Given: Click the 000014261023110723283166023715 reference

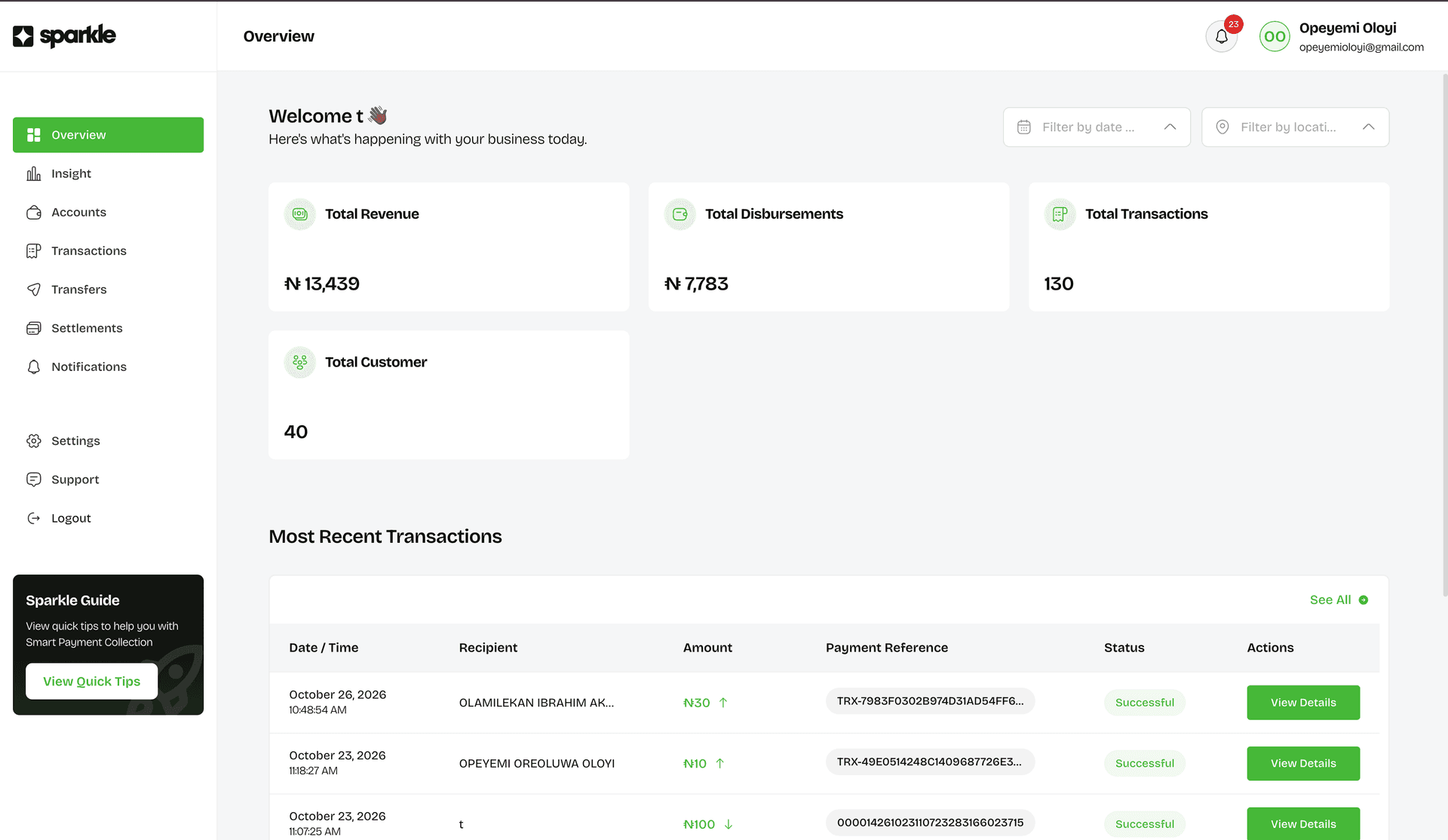Looking at the screenshot, I should pyautogui.click(x=930, y=823).
